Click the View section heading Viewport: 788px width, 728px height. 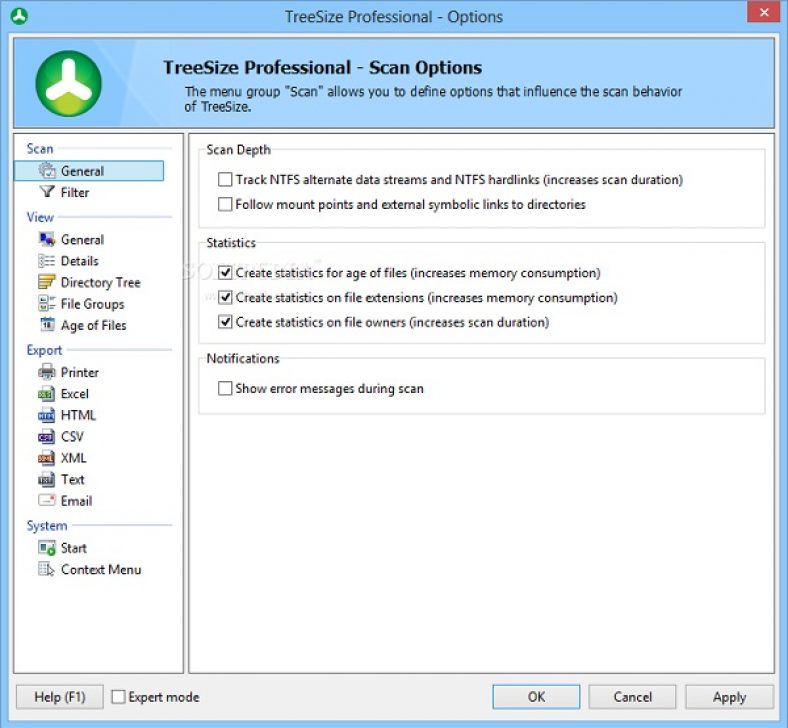pos(40,217)
